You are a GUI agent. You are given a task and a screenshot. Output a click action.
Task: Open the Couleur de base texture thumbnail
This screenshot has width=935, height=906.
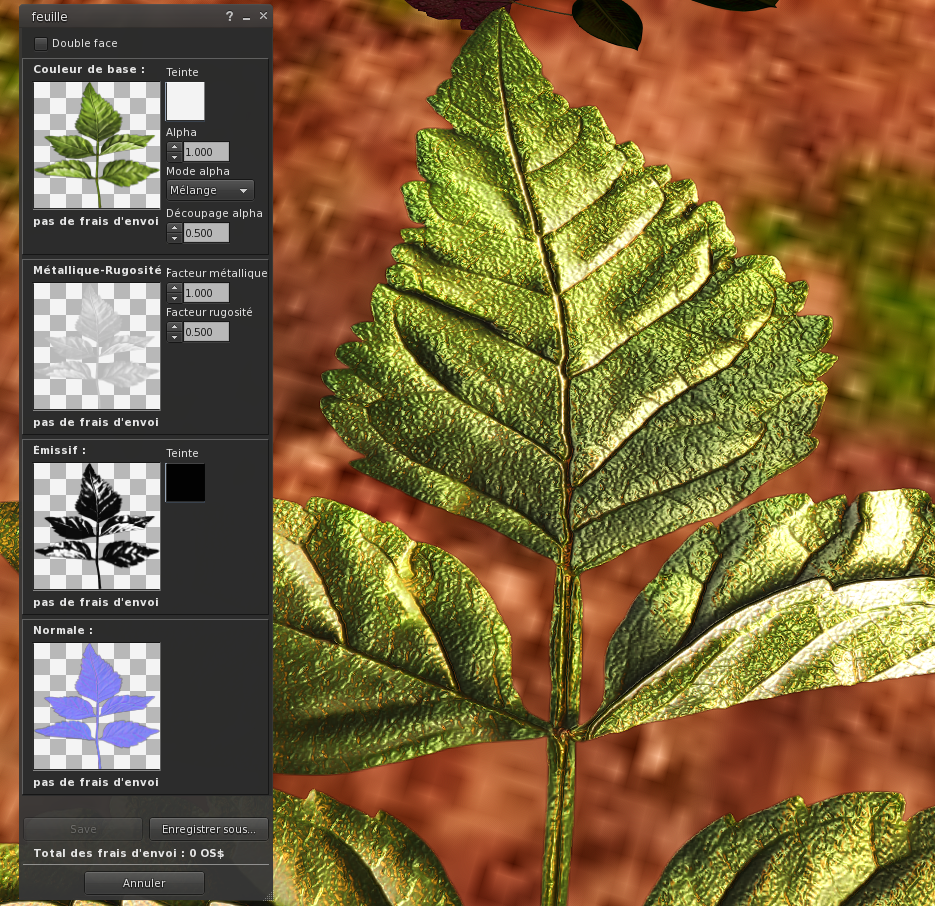click(97, 145)
